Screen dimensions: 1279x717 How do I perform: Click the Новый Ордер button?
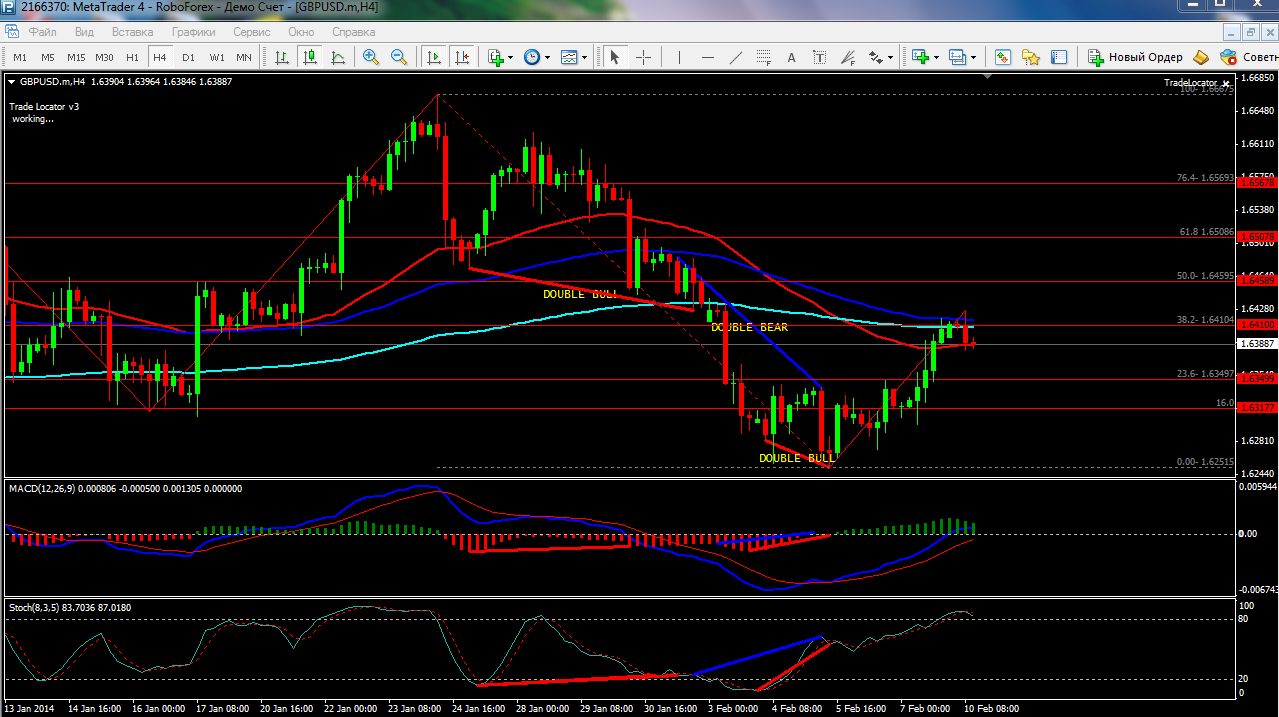1135,57
